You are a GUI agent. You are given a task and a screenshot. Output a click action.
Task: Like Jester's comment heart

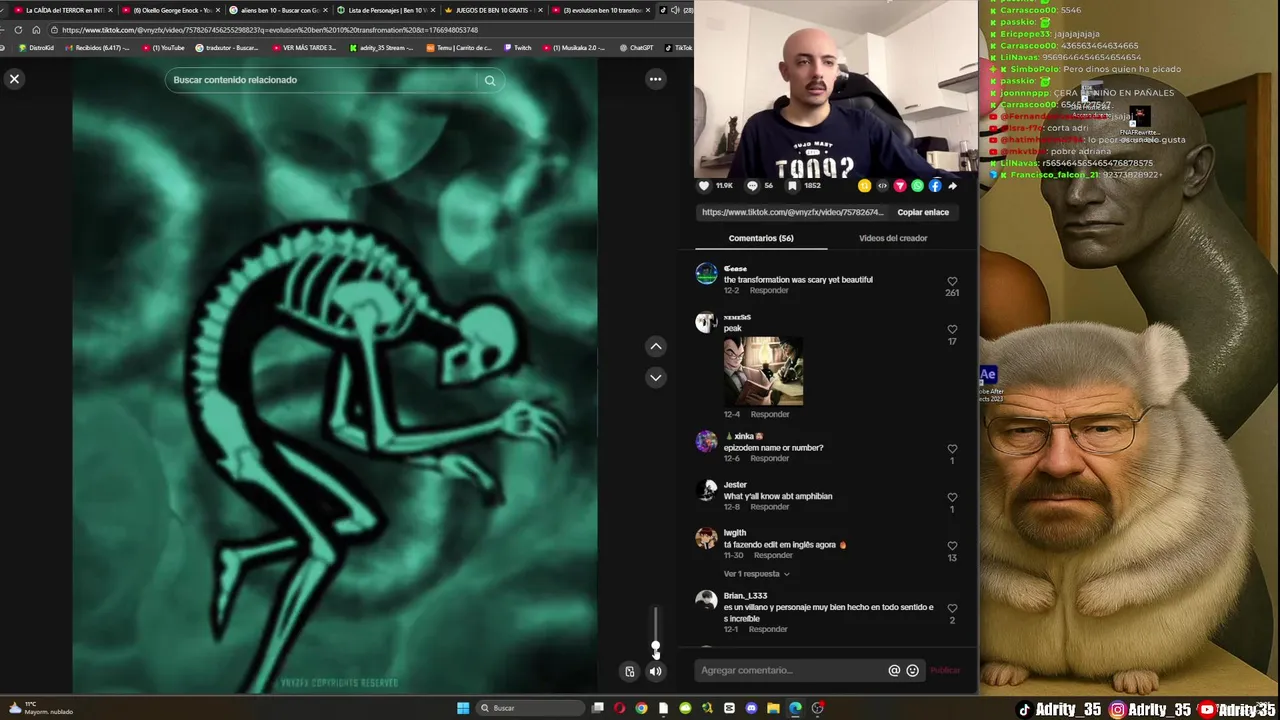(x=952, y=497)
